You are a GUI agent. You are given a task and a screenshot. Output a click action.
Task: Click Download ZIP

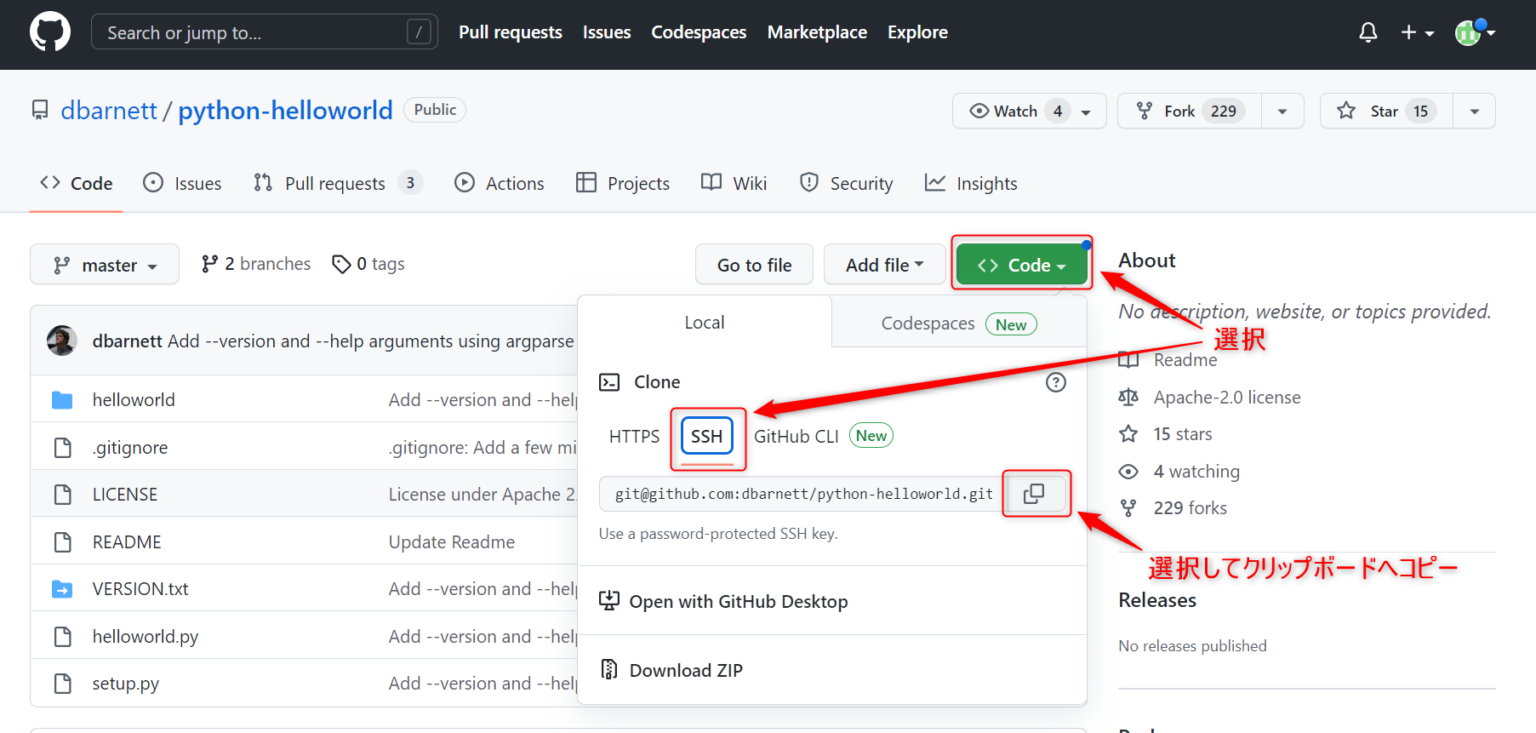[685, 670]
